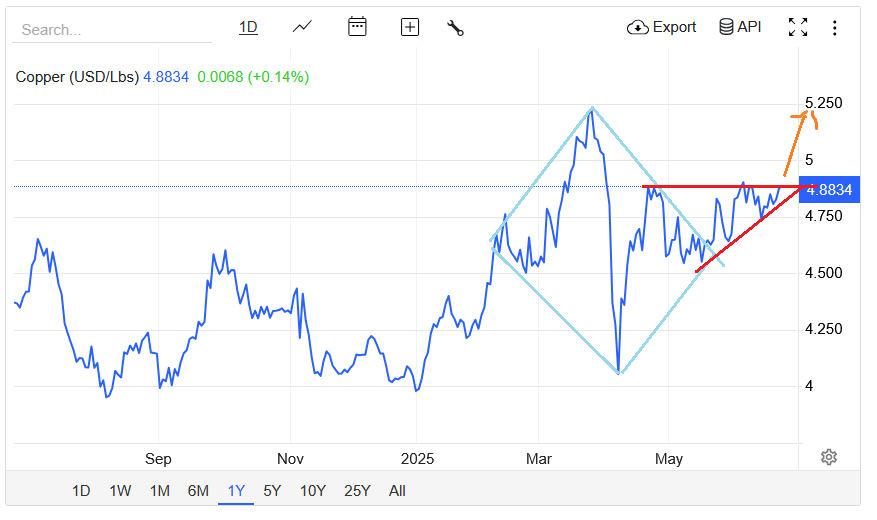Click the Mar date axis label
Screen dimensions: 877x520
point(539,459)
